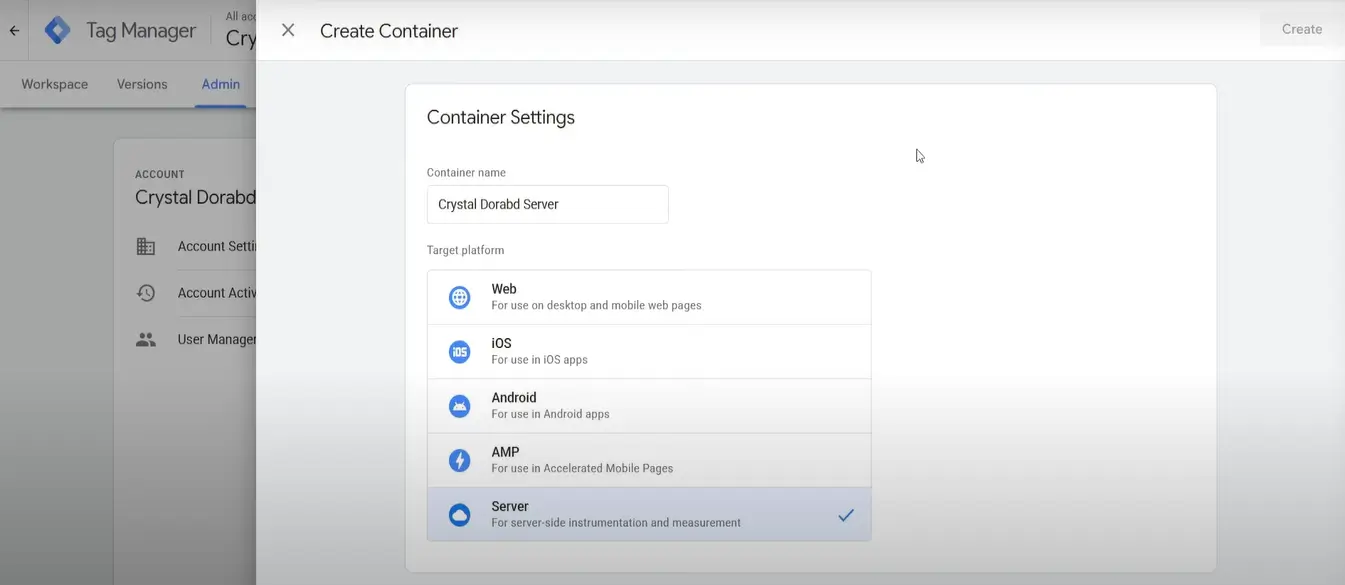Click the Server cloud icon
The width and height of the screenshot is (1345, 585).
click(459, 515)
